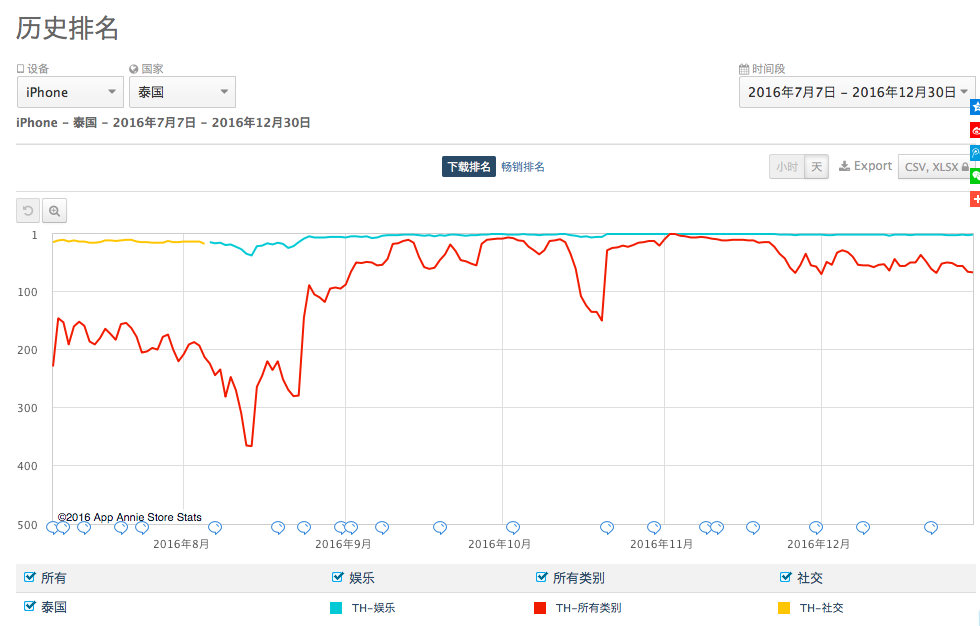The width and height of the screenshot is (980, 626).
Task: Open the 泰国 country dropdown
Action: [x=182, y=92]
